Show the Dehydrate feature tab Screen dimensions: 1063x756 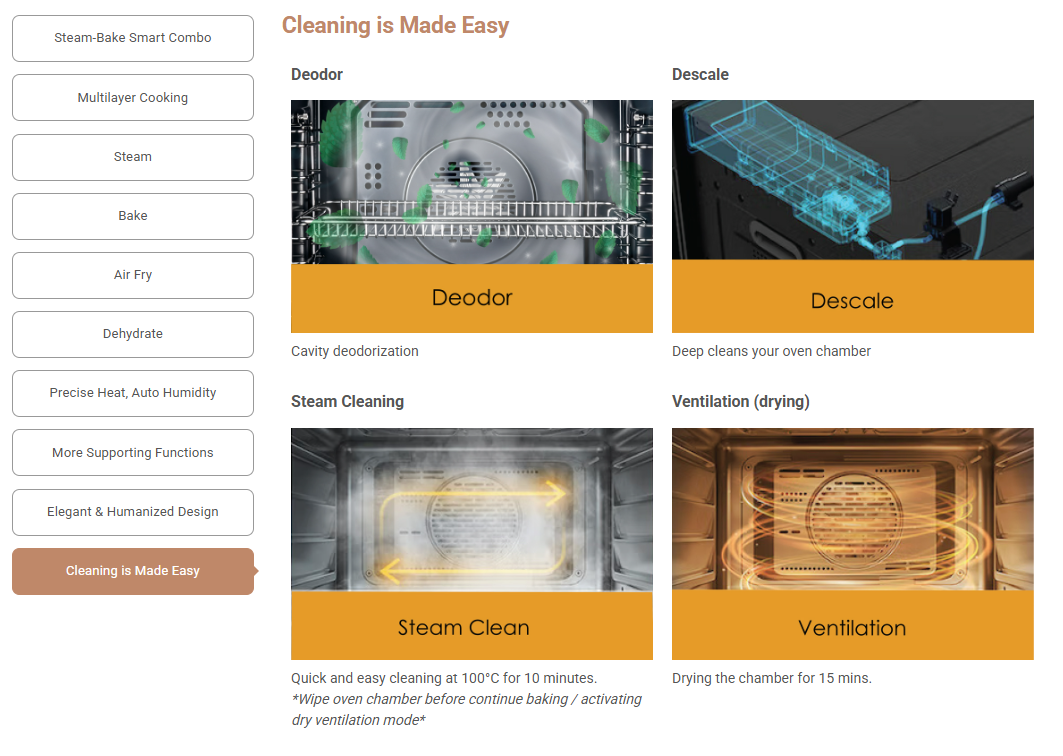133,334
